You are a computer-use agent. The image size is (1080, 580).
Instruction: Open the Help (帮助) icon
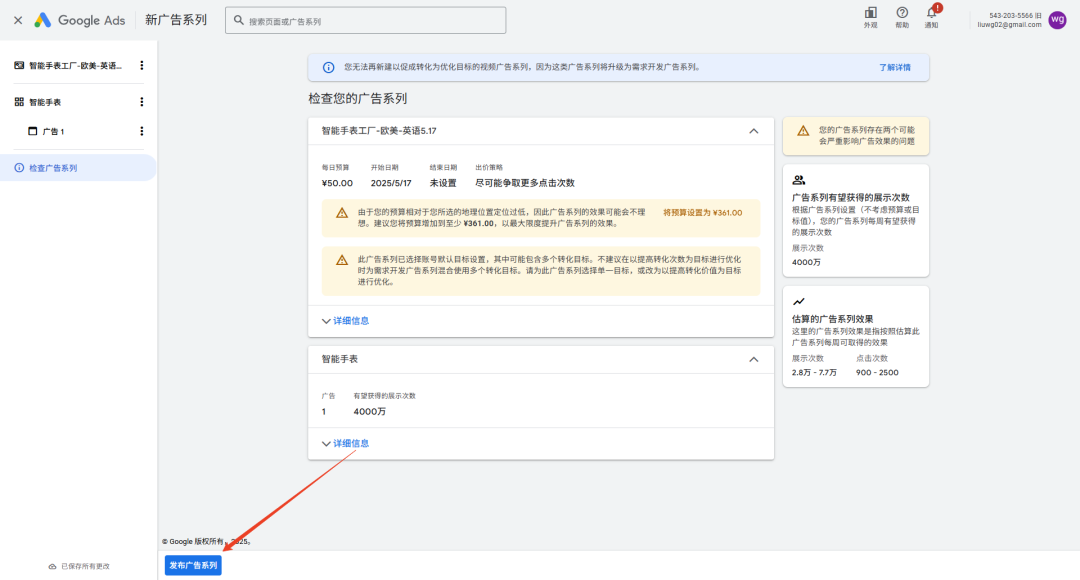[902, 14]
